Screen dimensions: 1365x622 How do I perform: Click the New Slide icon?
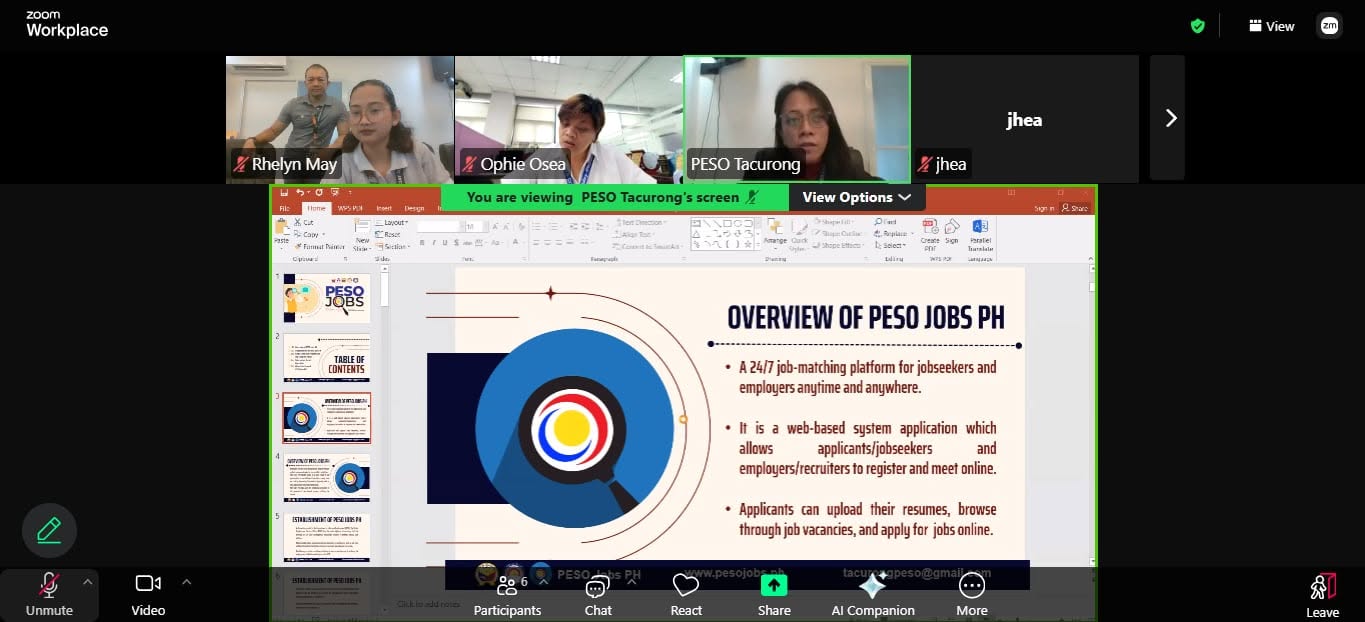(x=362, y=227)
